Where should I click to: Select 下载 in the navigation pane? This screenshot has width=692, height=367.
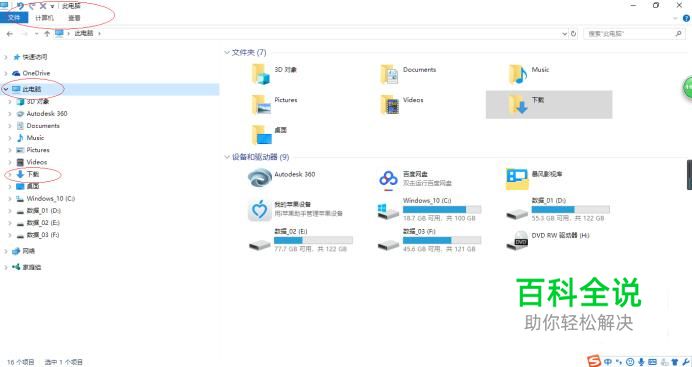(33, 174)
